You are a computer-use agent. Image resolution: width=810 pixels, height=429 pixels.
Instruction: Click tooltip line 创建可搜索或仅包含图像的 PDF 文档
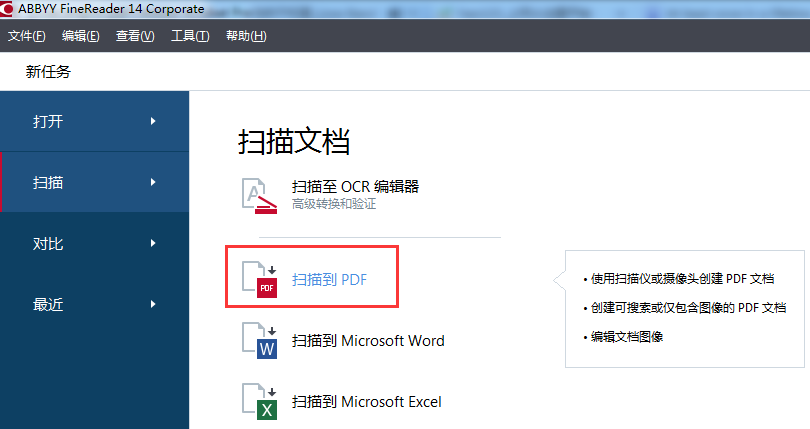pyautogui.click(x=689, y=308)
